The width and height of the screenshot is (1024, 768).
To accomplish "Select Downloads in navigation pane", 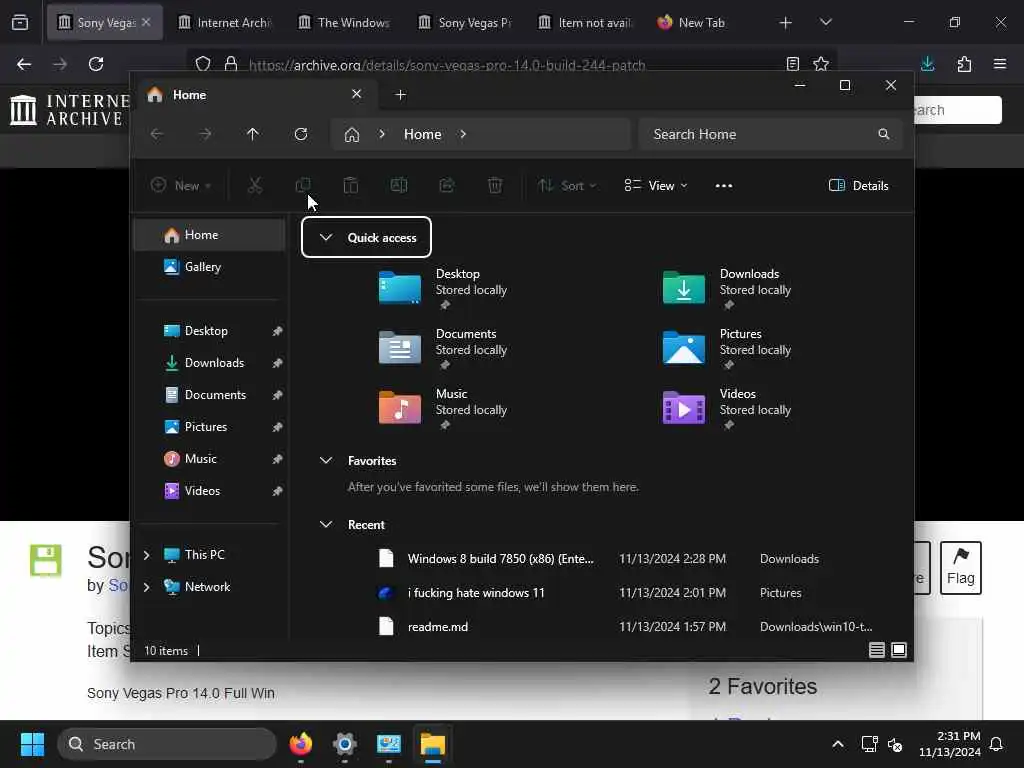I will (x=209, y=363).
